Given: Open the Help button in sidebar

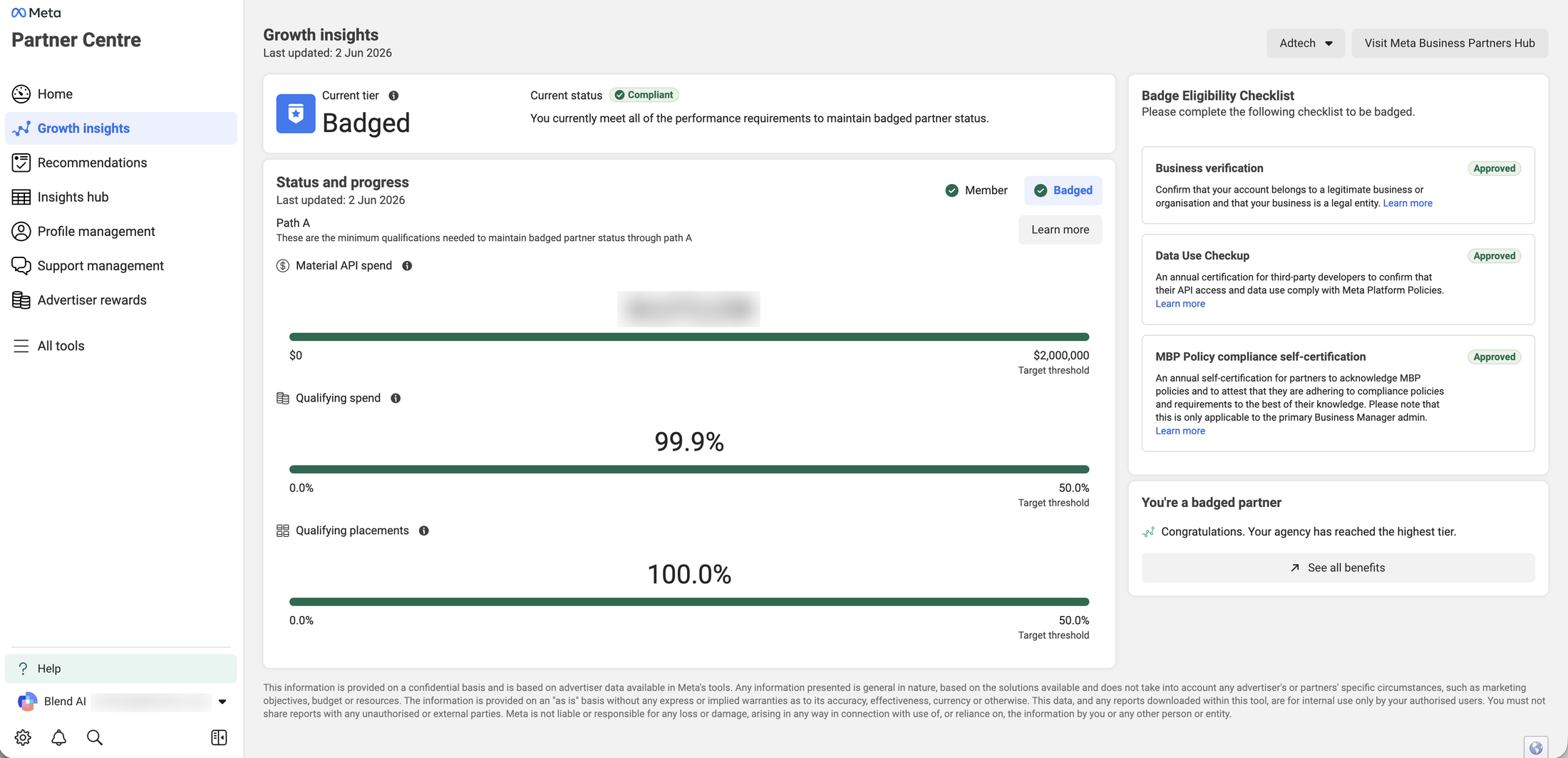Looking at the screenshot, I should (121, 668).
